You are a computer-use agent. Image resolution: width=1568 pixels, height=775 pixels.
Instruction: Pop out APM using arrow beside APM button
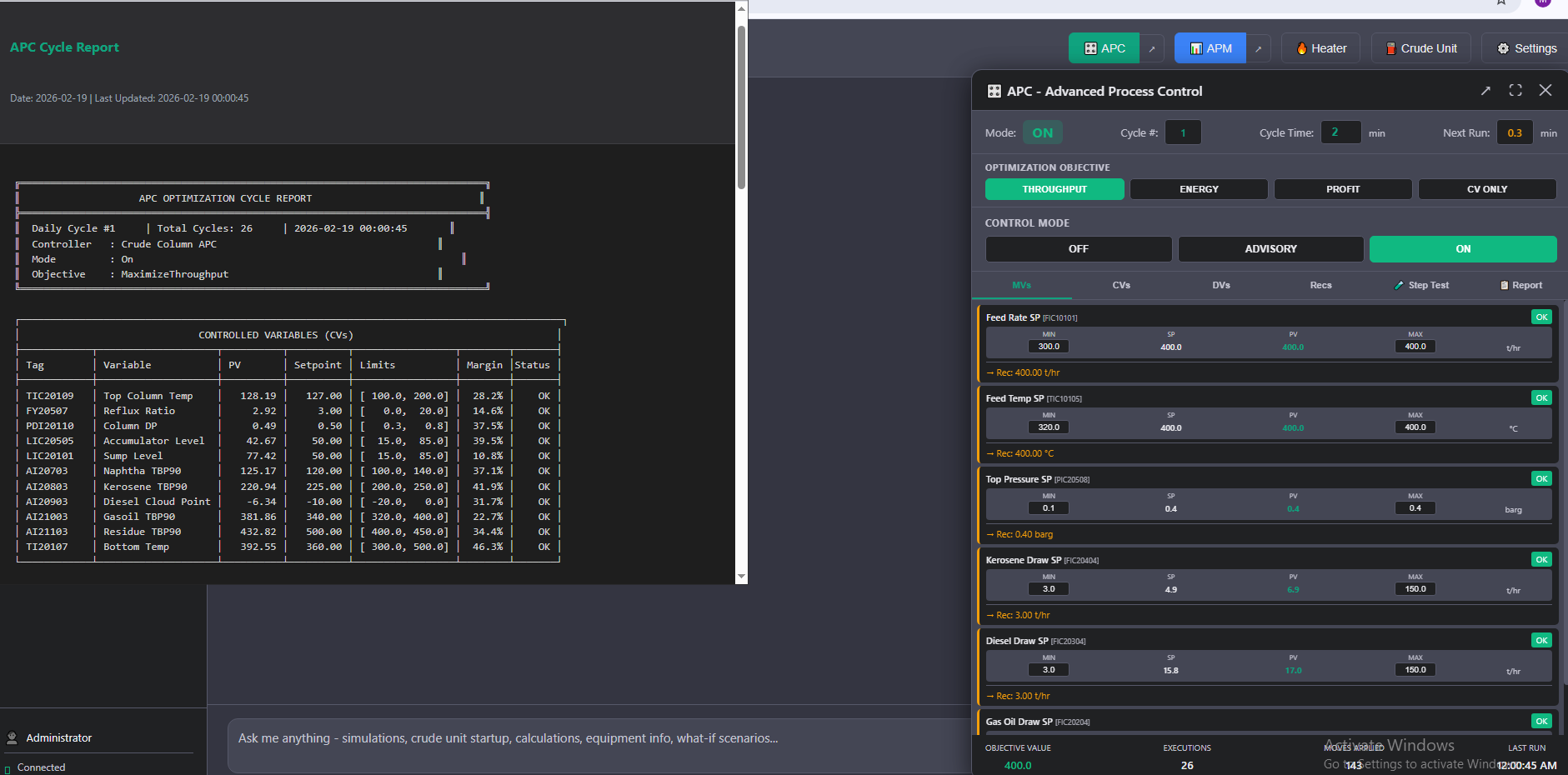point(1259,48)
